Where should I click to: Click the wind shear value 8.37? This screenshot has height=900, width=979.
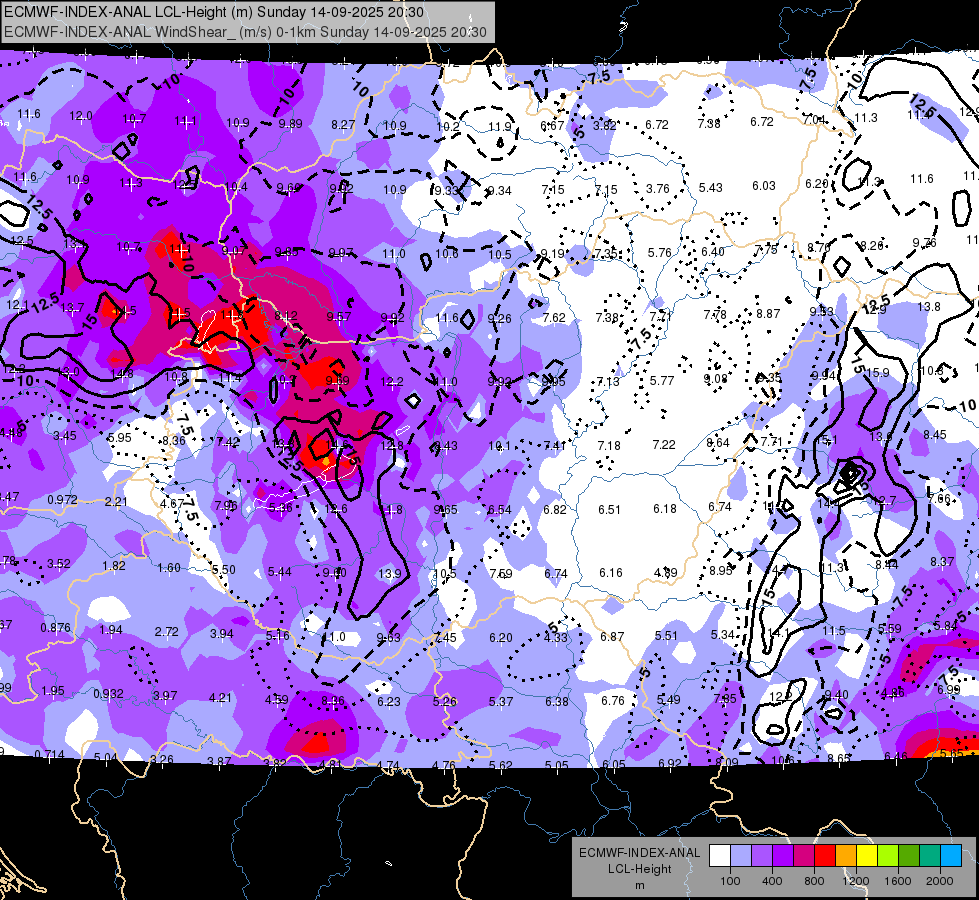(x=942, y=562)
